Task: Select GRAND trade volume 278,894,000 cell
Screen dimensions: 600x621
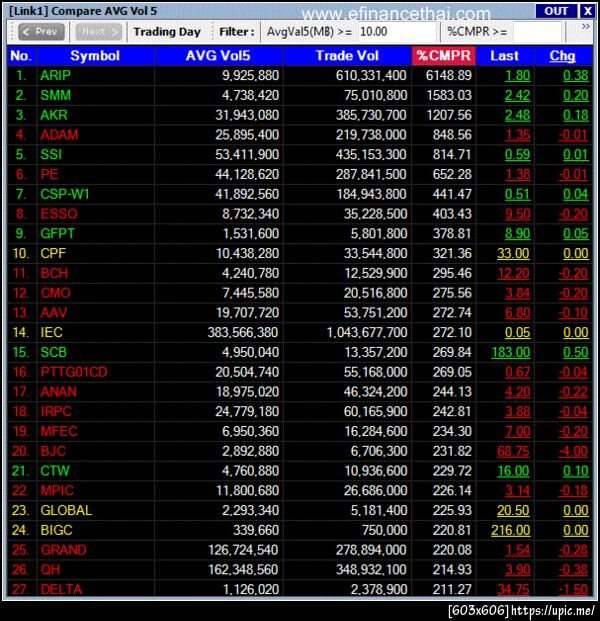Action: pyautogui.click(x=347, y=550)
